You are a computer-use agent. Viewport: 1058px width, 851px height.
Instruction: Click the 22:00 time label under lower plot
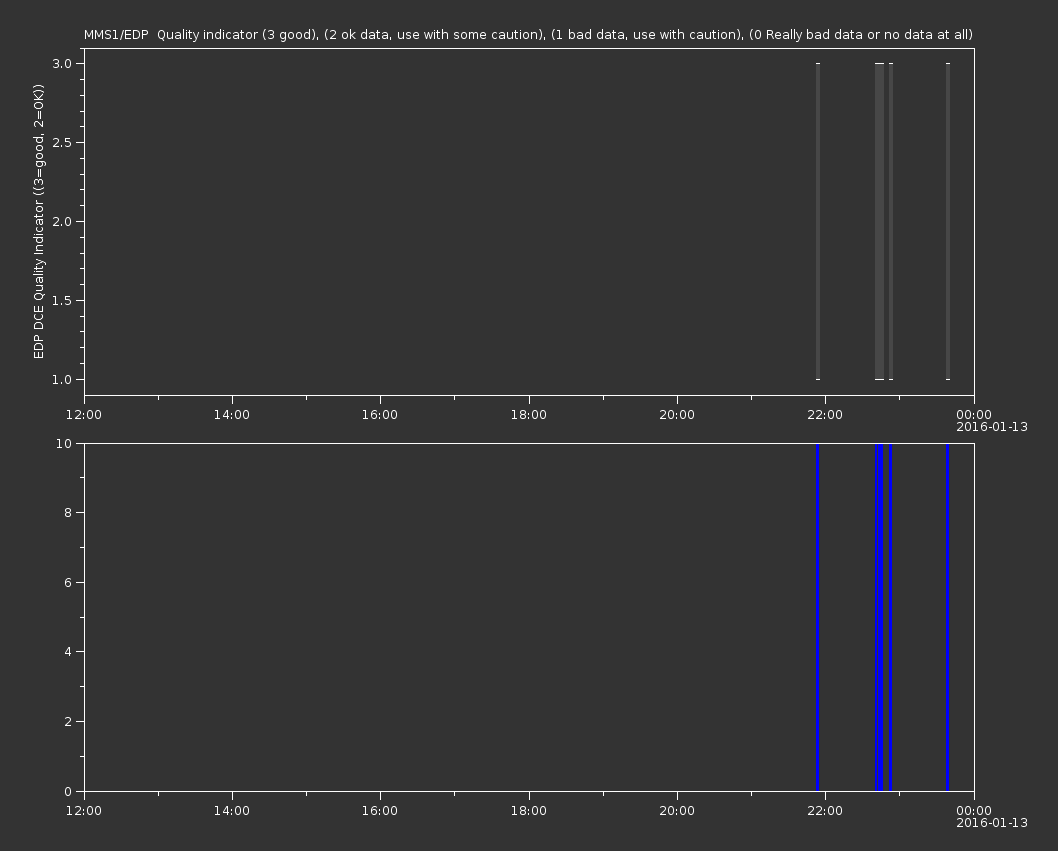[x=825, y=811]
